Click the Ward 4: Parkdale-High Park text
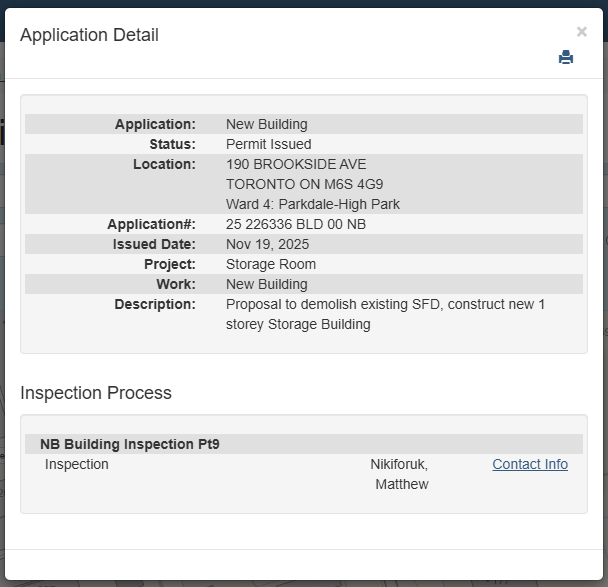 [313, 204]
